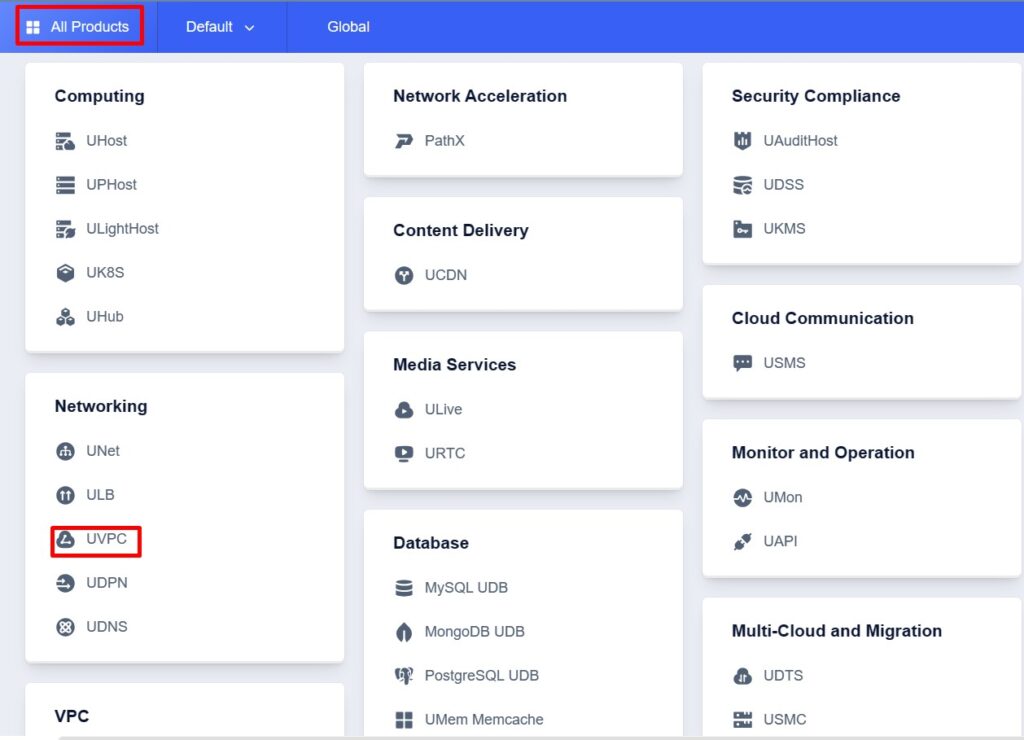Select the UDNS icon under Networking
This screenshot has width=1024, height=740.
[66, 626]
